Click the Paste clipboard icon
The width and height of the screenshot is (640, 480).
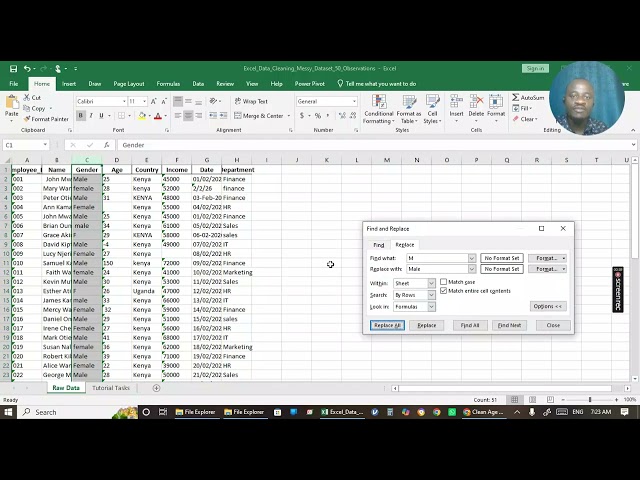coord(11,102)
